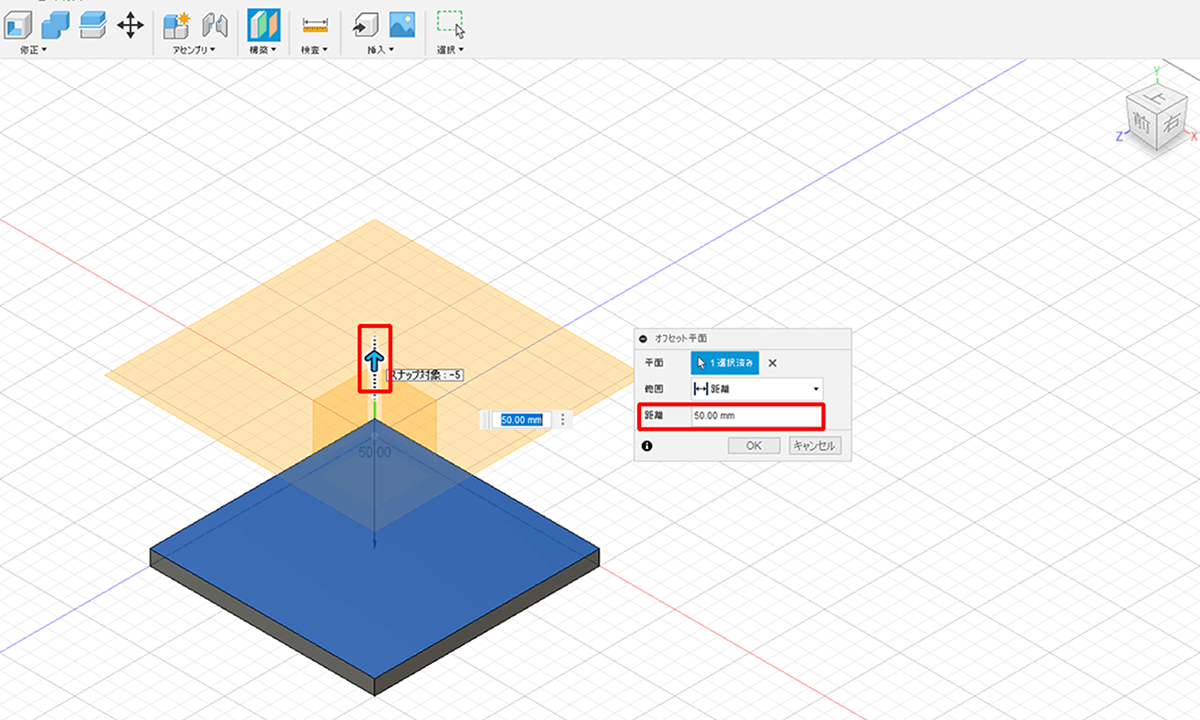Open the 挿入 (Insert) dropdown menu
This screenshot has width=1200, height=720.
(380, 49)
